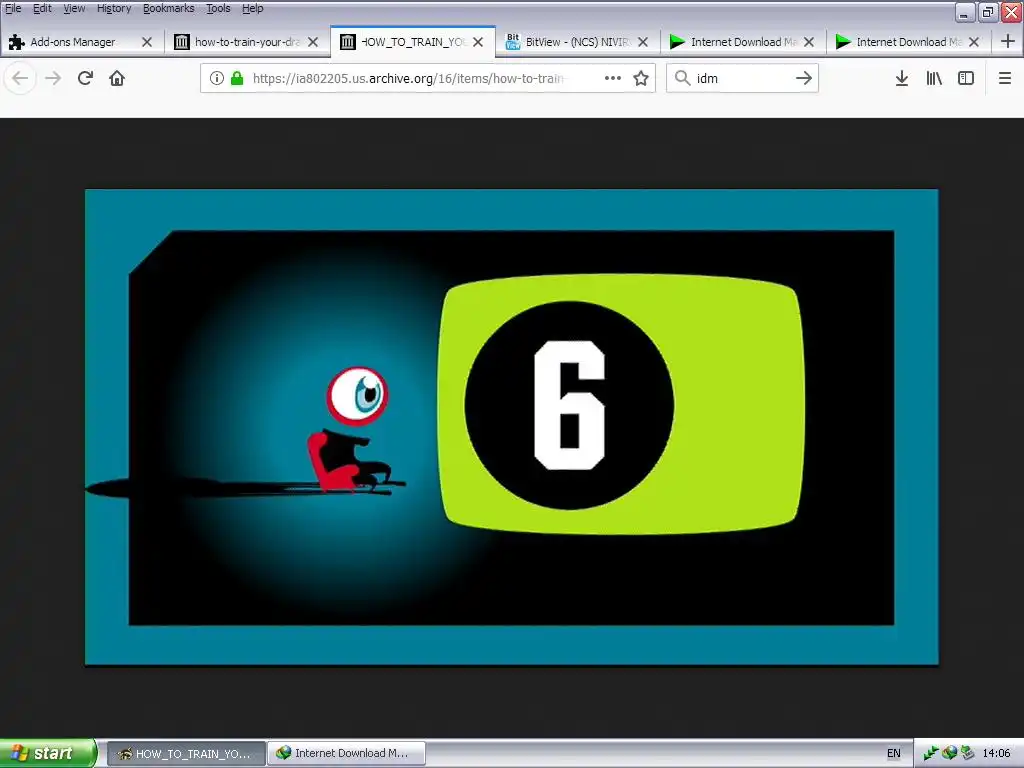Screen dimensions: 1024x768
Task: Switch to the first Internet Download Manager tab
Action: pos(743,42)
